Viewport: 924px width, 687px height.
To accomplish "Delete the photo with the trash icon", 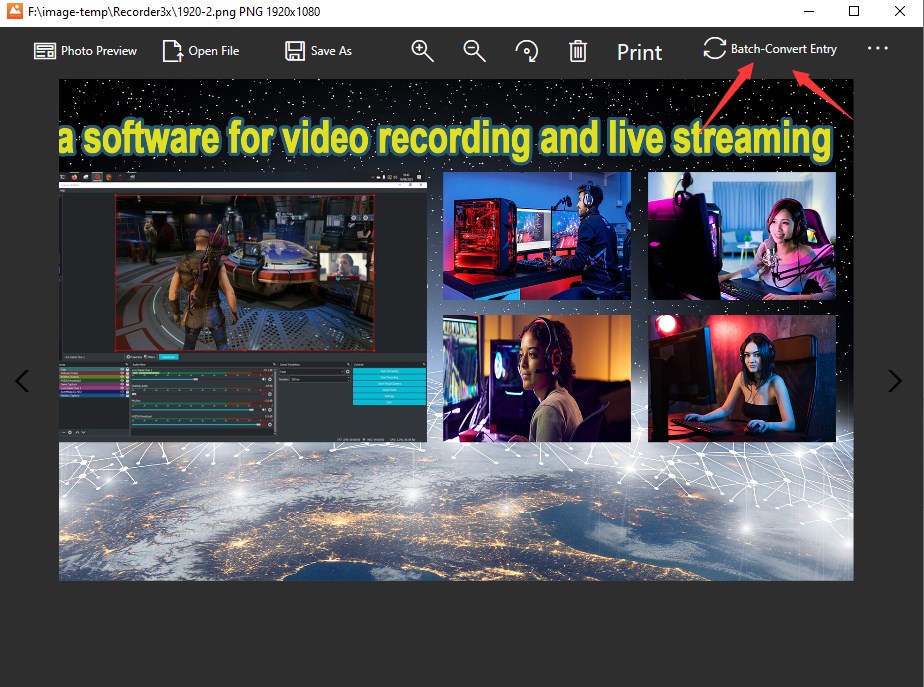I will point(578,51).
